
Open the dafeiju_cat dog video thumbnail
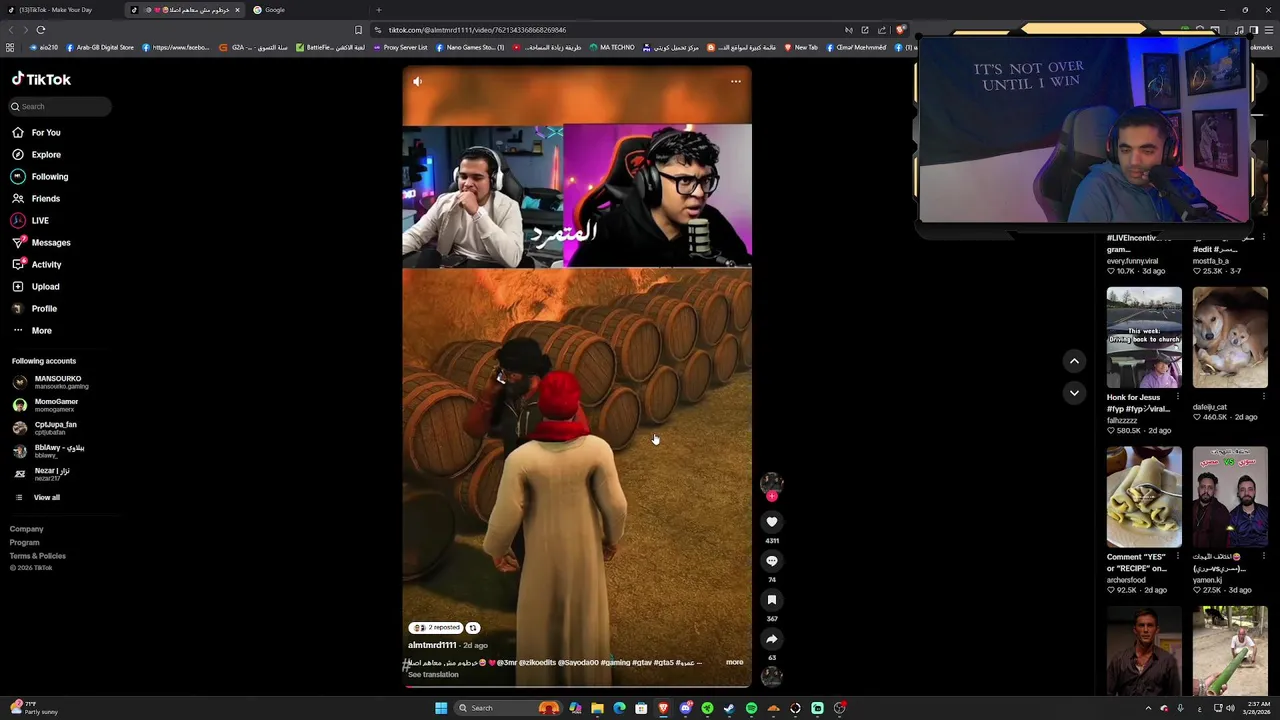1230,338
